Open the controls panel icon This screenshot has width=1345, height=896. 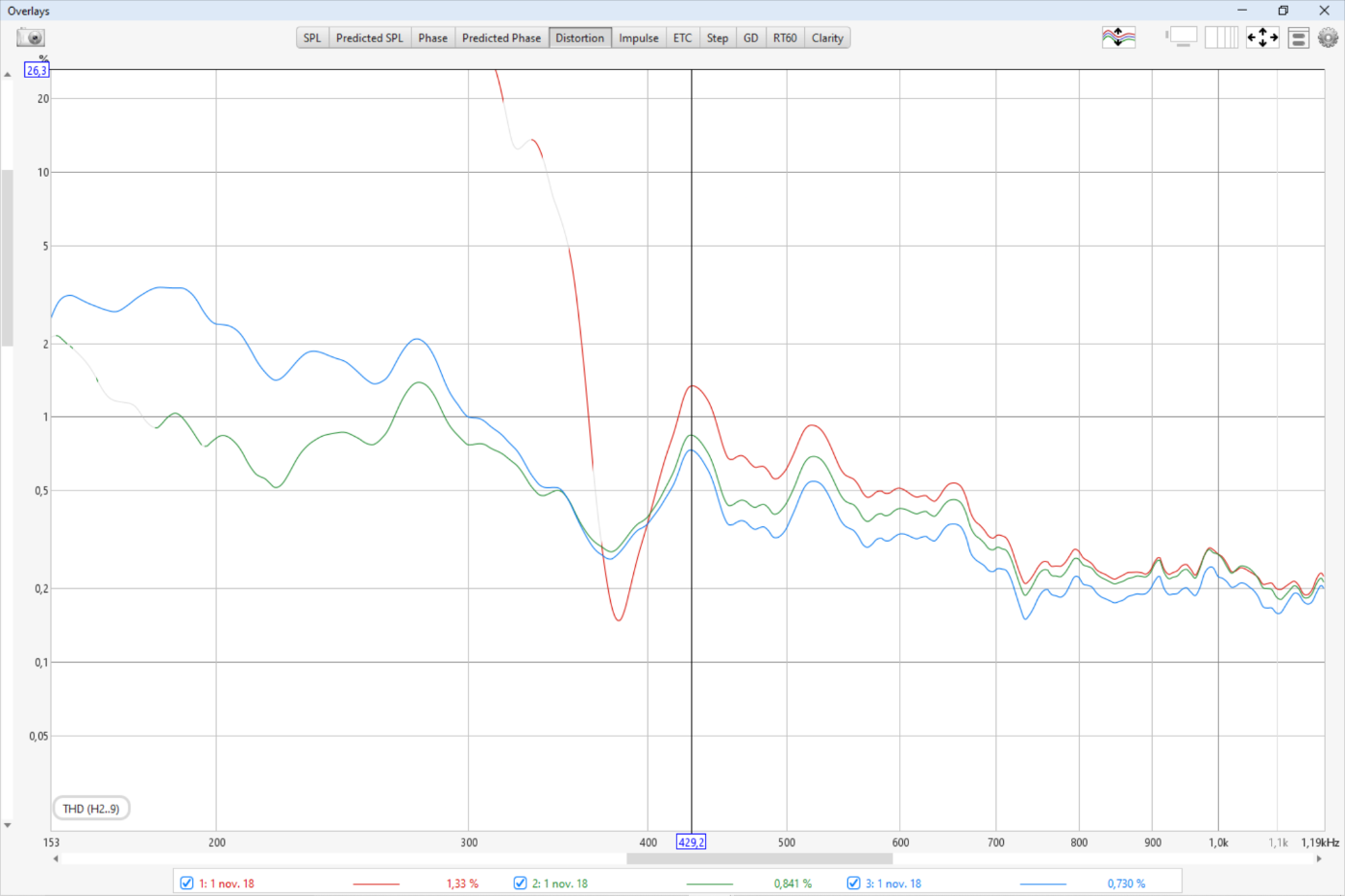pos(1298,38)
